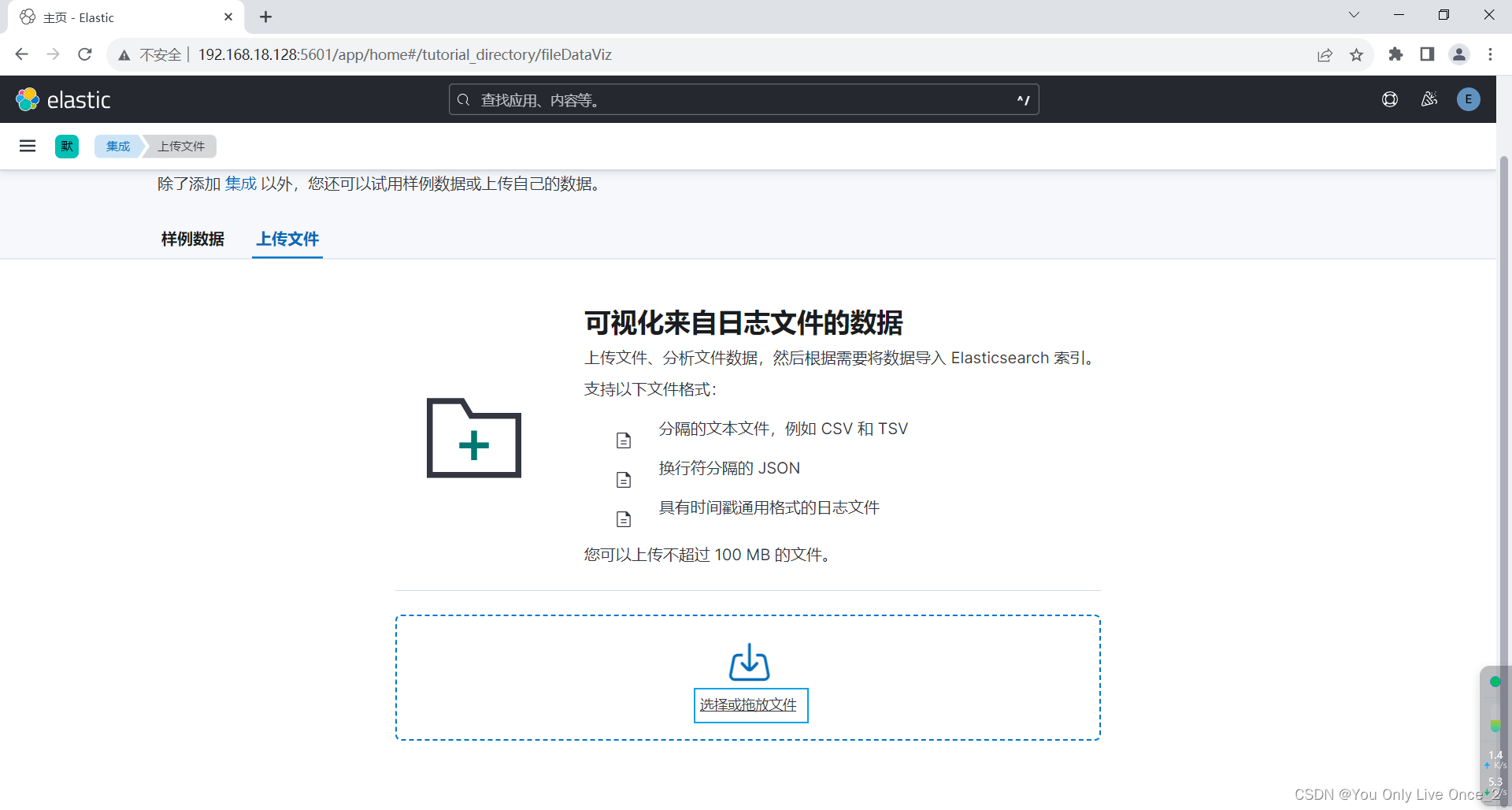Click the heading 可视化来自日志文件的数据
Screen dimensions: 1512x810
pos(743,322)
